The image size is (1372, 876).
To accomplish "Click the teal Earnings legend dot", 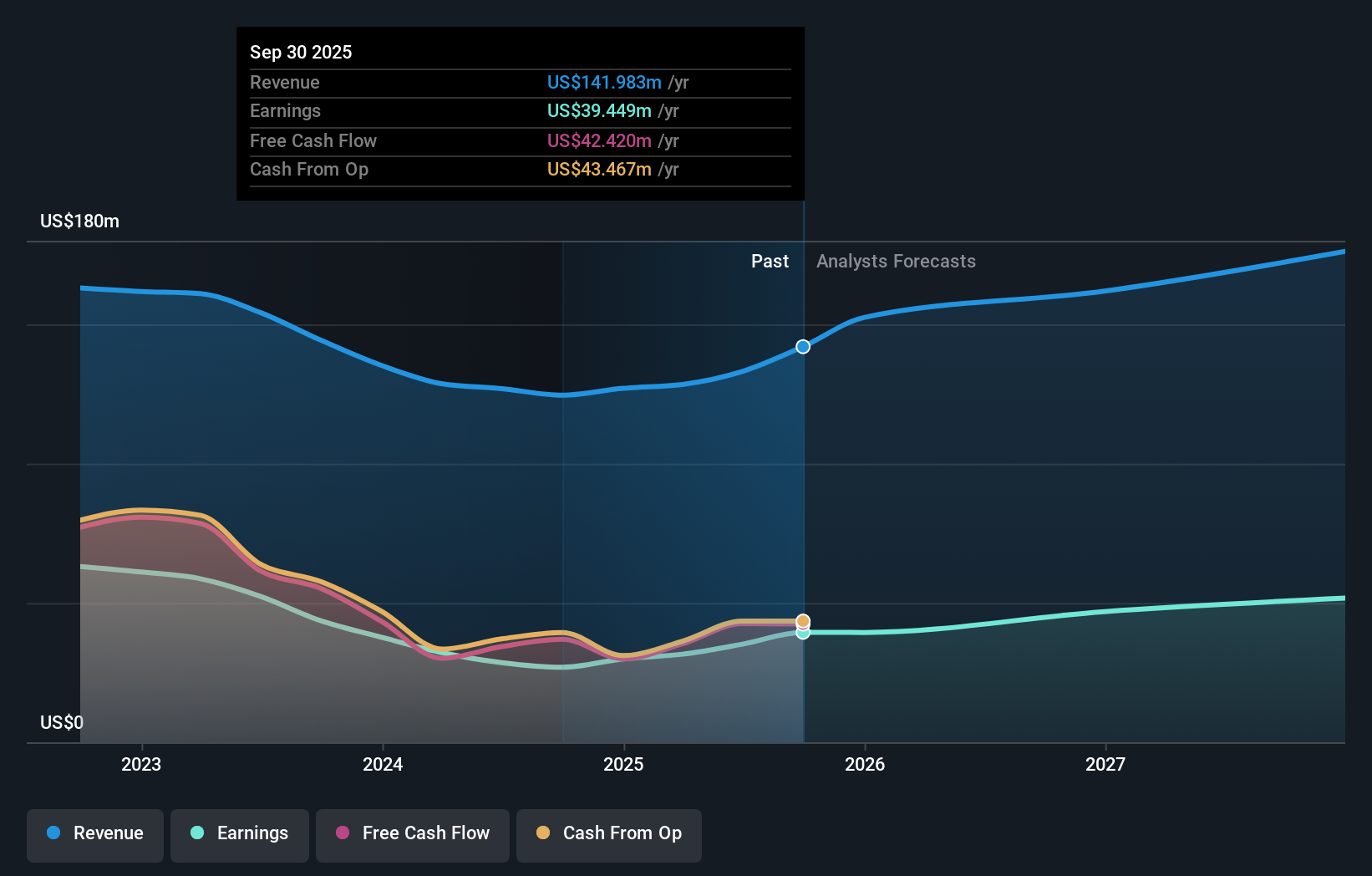I will click(196, 834).
